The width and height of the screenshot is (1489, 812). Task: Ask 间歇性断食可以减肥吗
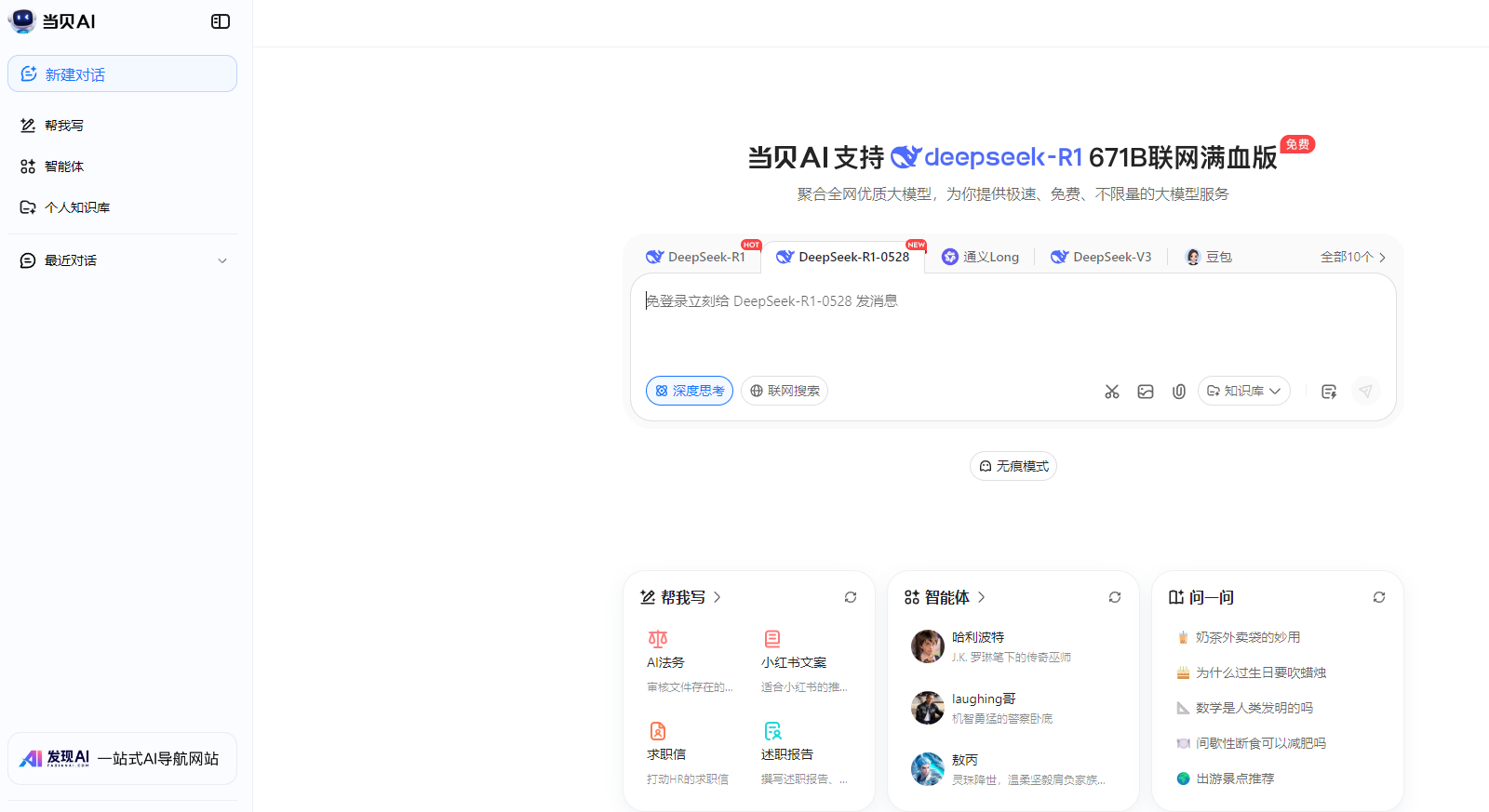tap(1252, 743)
